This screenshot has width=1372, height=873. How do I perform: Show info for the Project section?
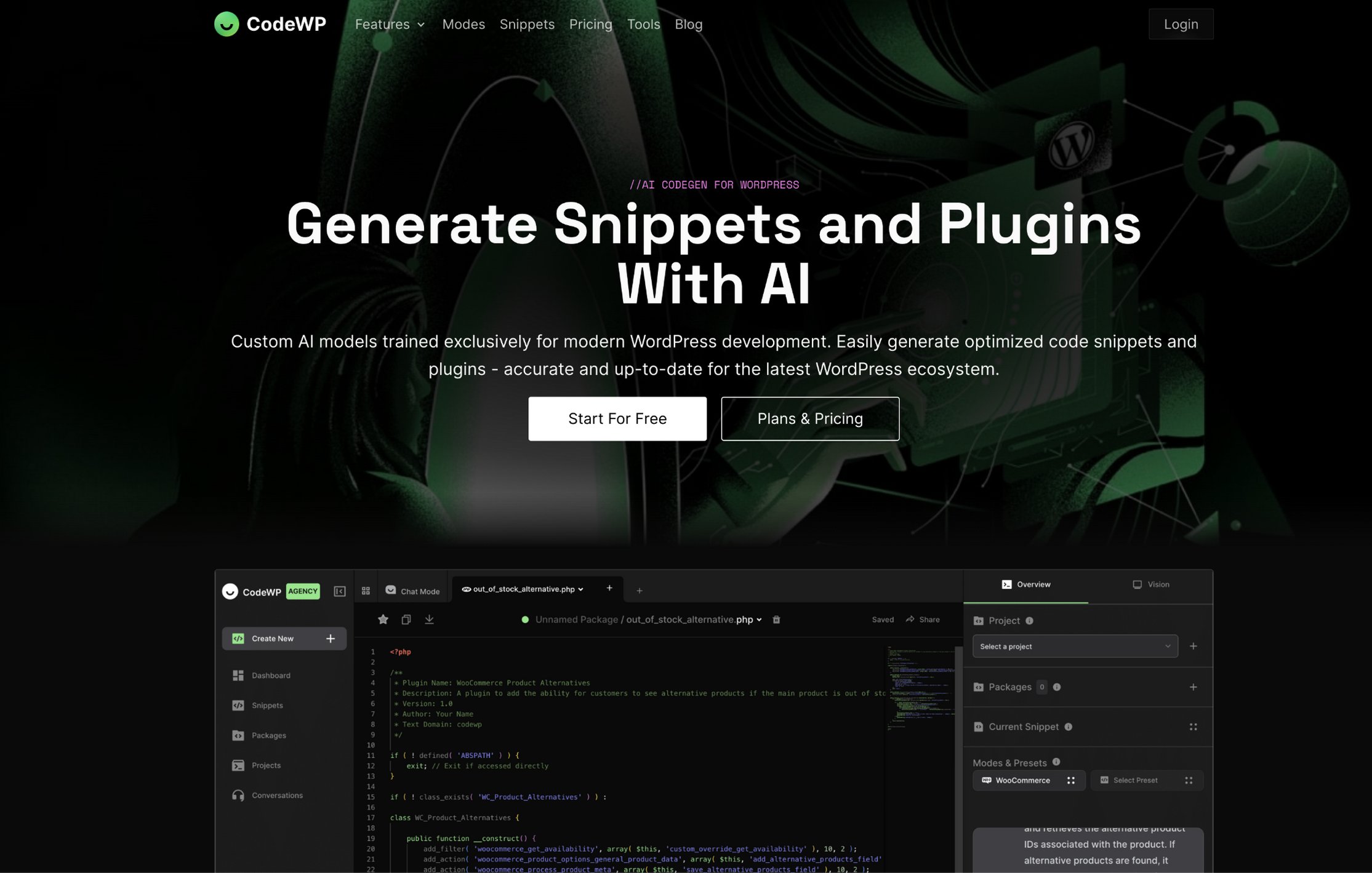(1029, 621)
